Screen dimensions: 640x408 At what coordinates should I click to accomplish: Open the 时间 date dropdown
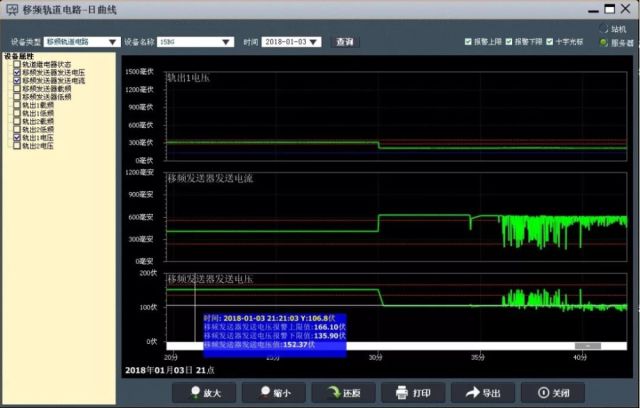291,42
